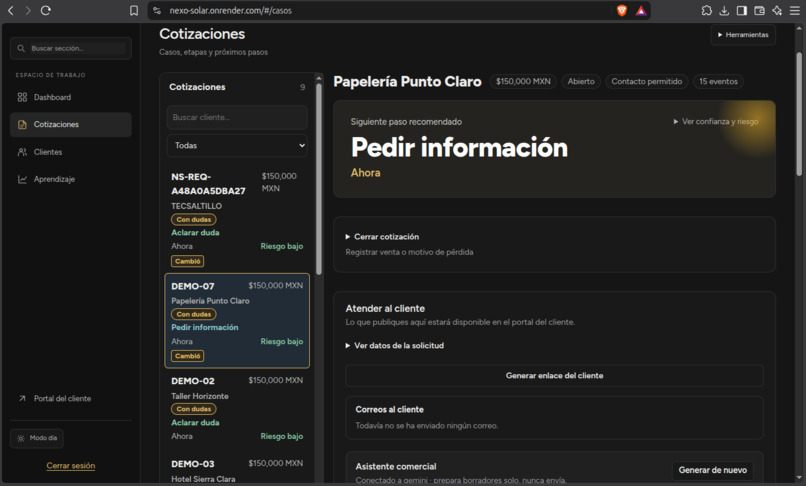Click the $150,000 MXN header badge
The width and height of the screenshot is (806, 486).
pyautogui.click(x=523, y=81)
